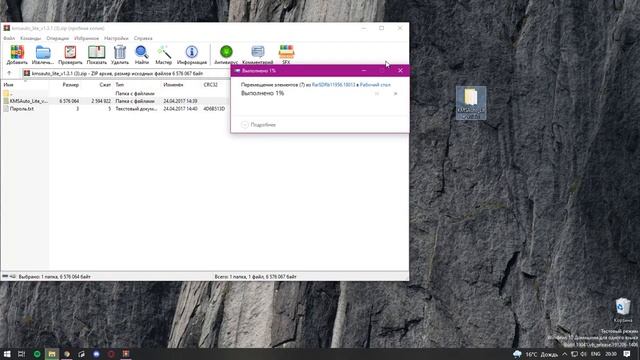Click the Рабочий стол destination link
Image resolution: width=640 pixels, height=360 pixels.
click(375, 84)
